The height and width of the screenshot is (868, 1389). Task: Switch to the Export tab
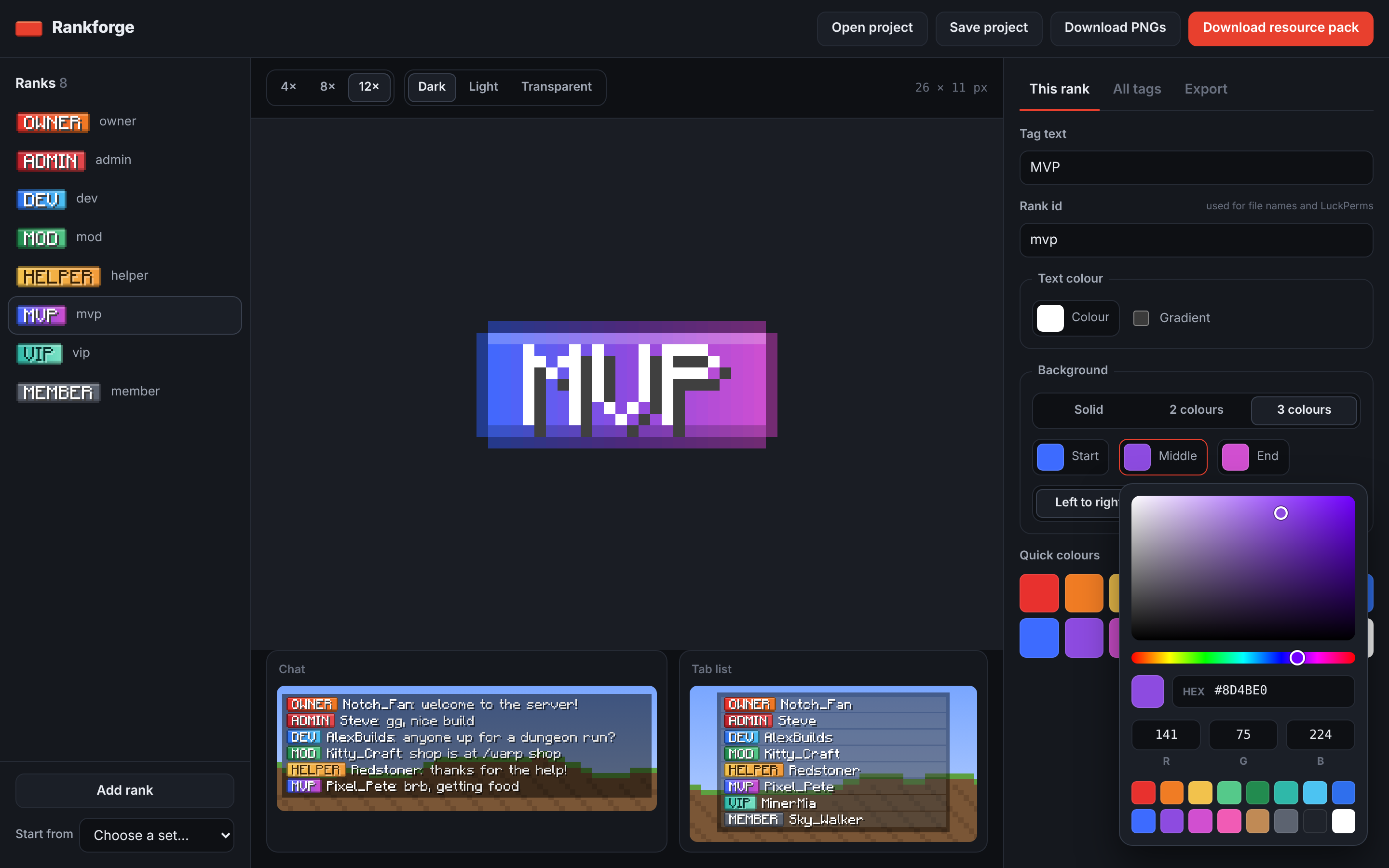click(x=1205, y=89)
